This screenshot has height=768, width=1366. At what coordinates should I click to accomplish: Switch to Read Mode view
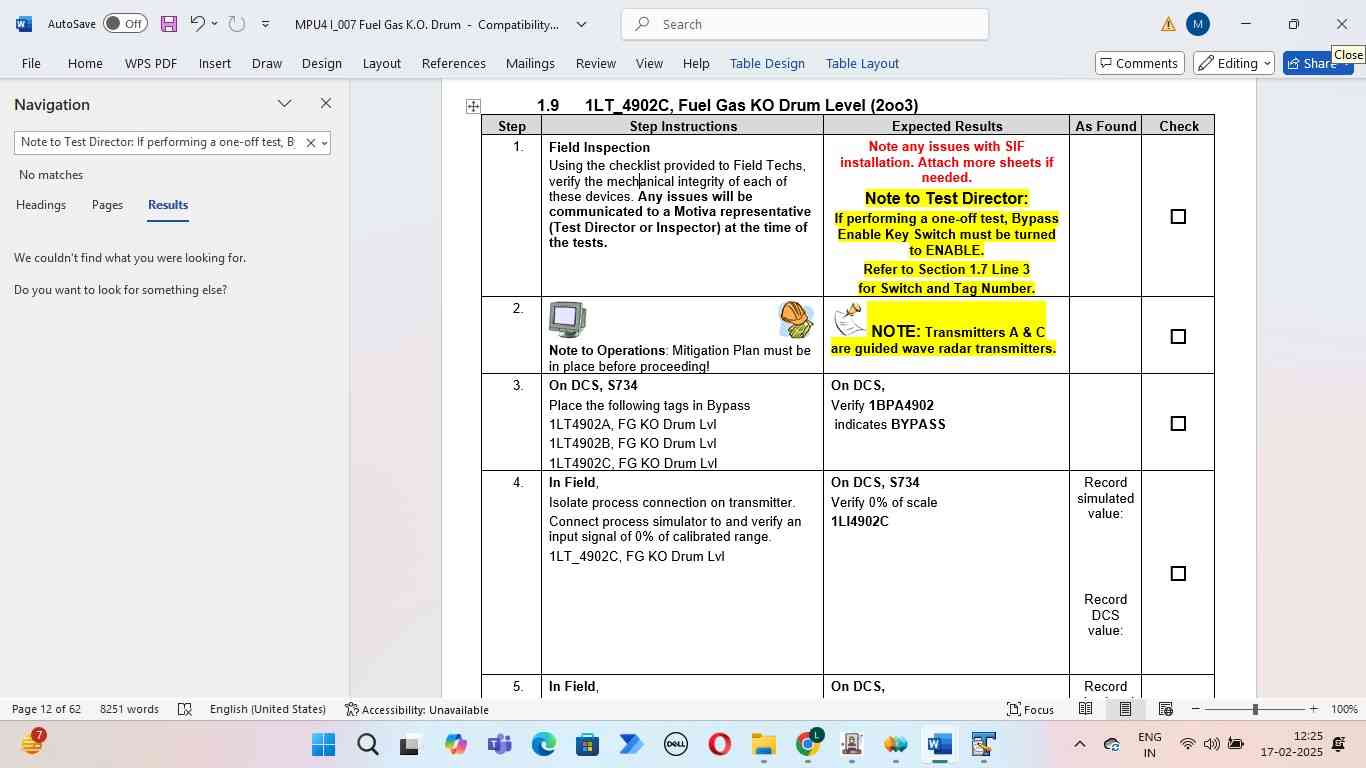(1085, 709)
